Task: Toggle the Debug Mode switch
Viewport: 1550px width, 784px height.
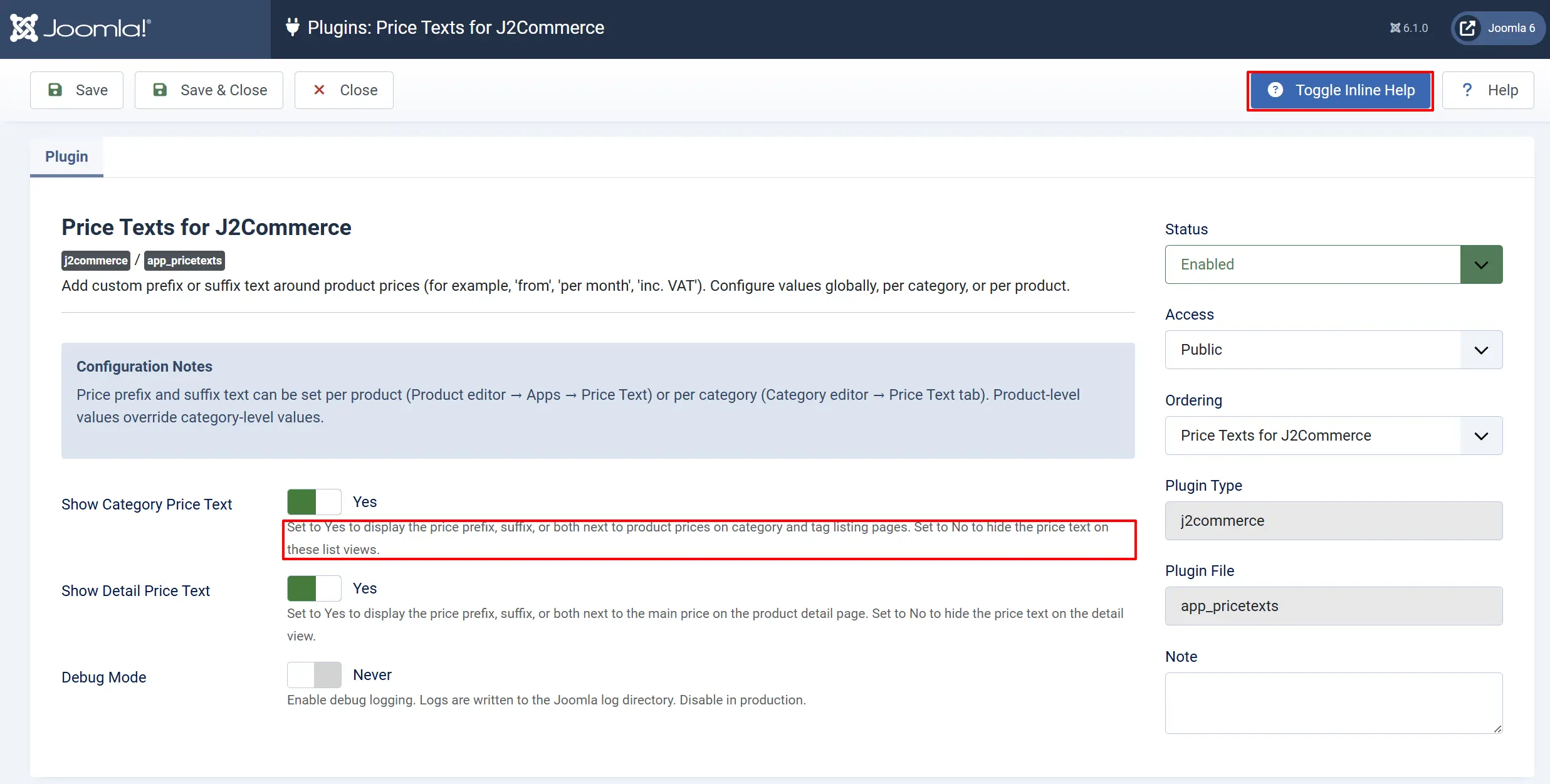Action: (314, 675)
